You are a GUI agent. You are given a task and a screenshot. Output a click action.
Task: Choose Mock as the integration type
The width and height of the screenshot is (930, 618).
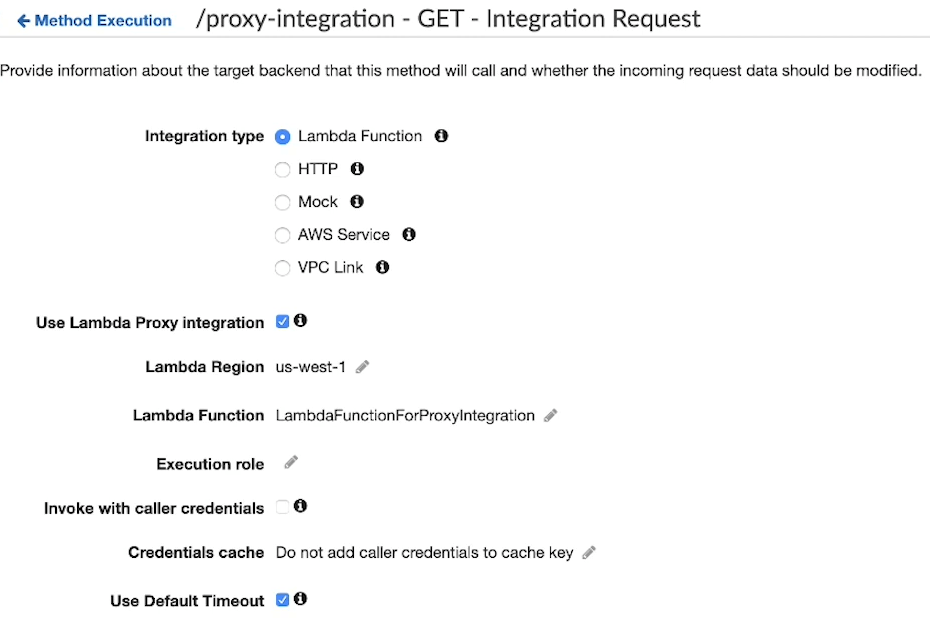point(282,202)
